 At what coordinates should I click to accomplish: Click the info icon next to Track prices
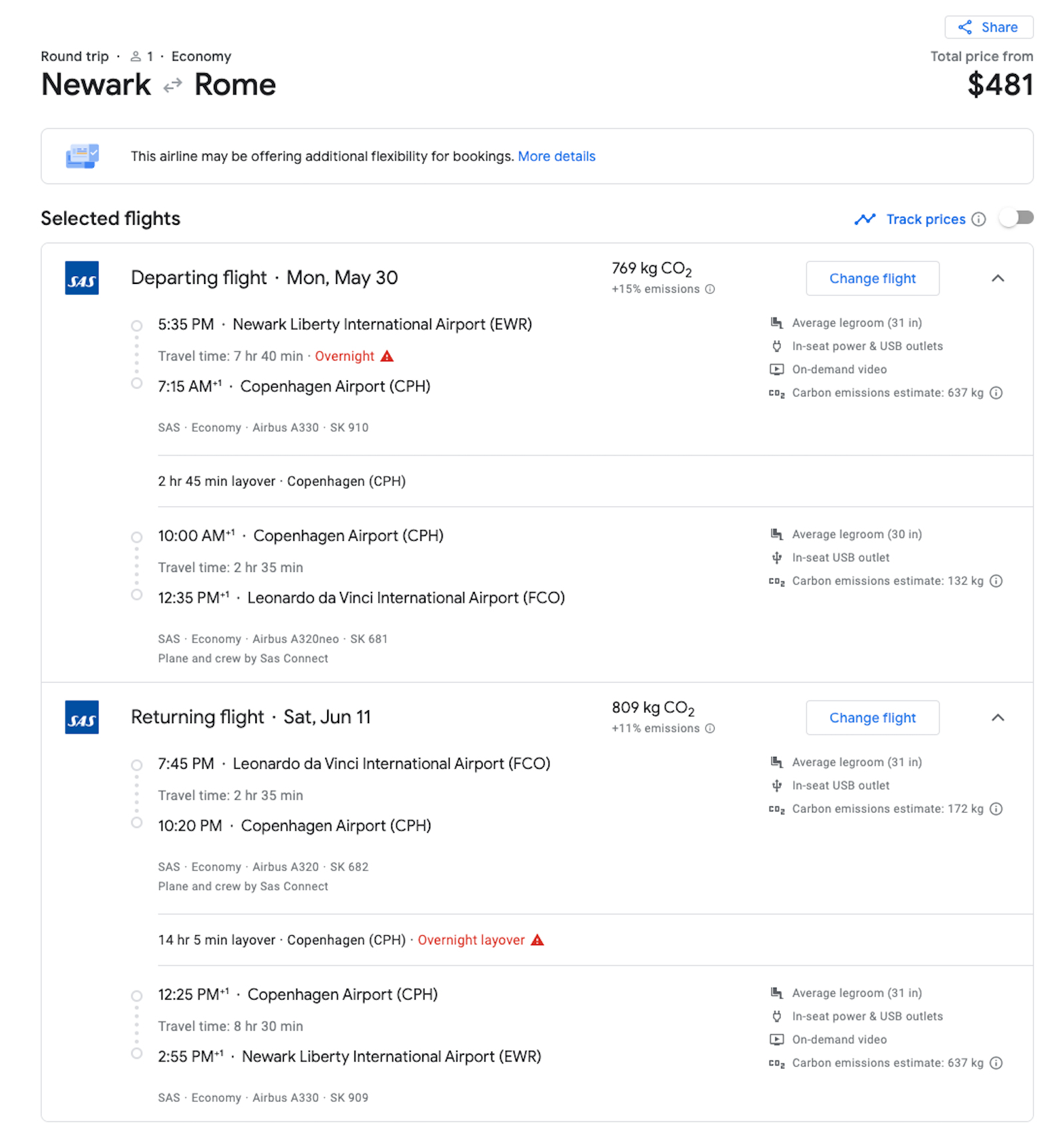pyautogui.click(x=978, y=219)
